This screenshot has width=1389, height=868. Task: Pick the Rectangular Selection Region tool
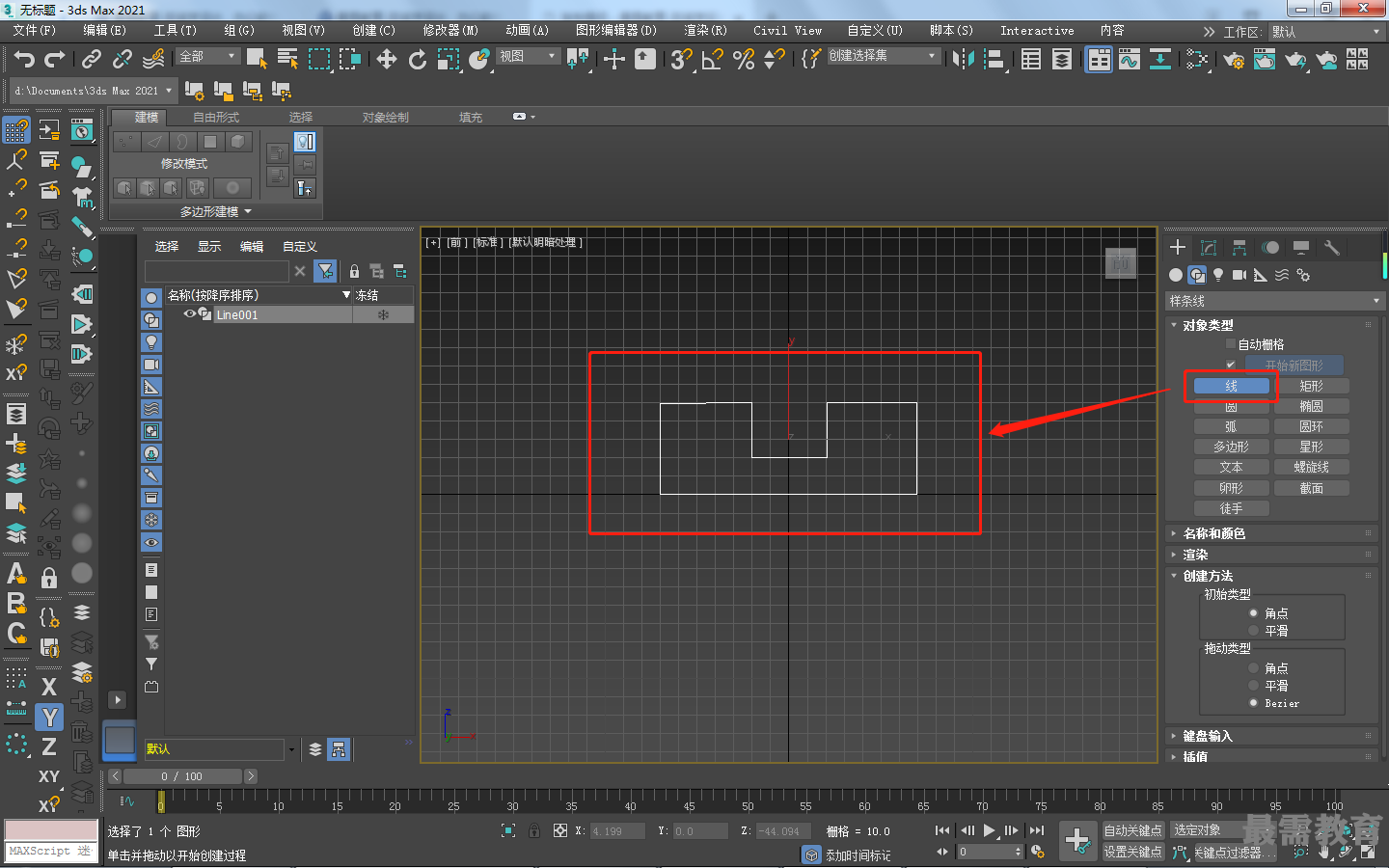click(318, 60)
